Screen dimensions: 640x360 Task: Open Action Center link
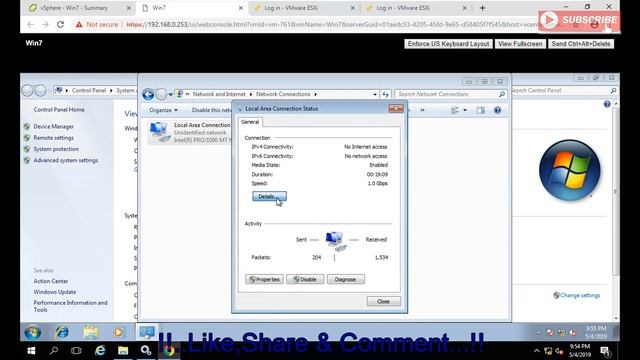[x=51, y=281]
